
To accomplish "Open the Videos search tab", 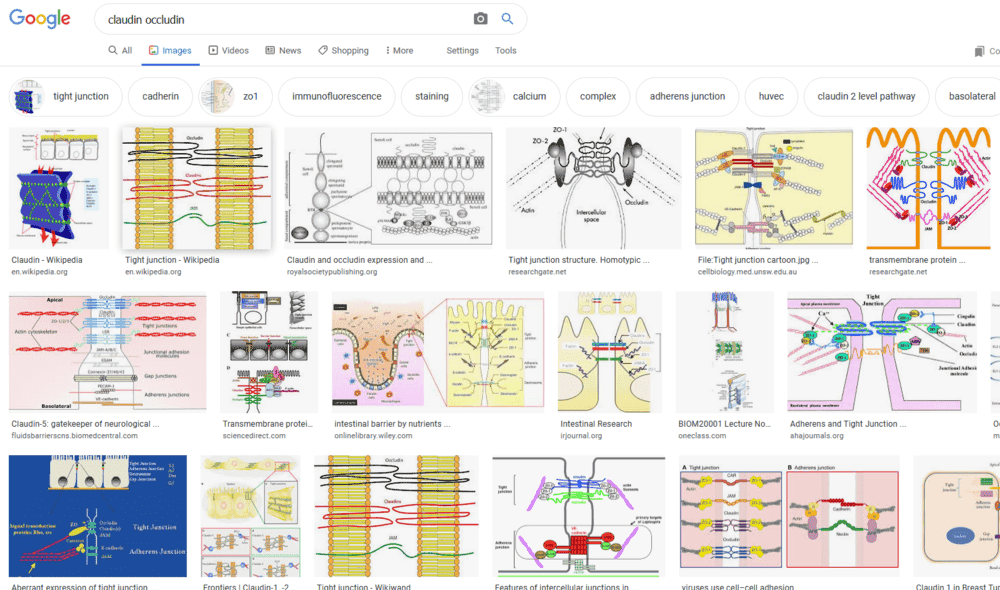I will tap(229, 50).
